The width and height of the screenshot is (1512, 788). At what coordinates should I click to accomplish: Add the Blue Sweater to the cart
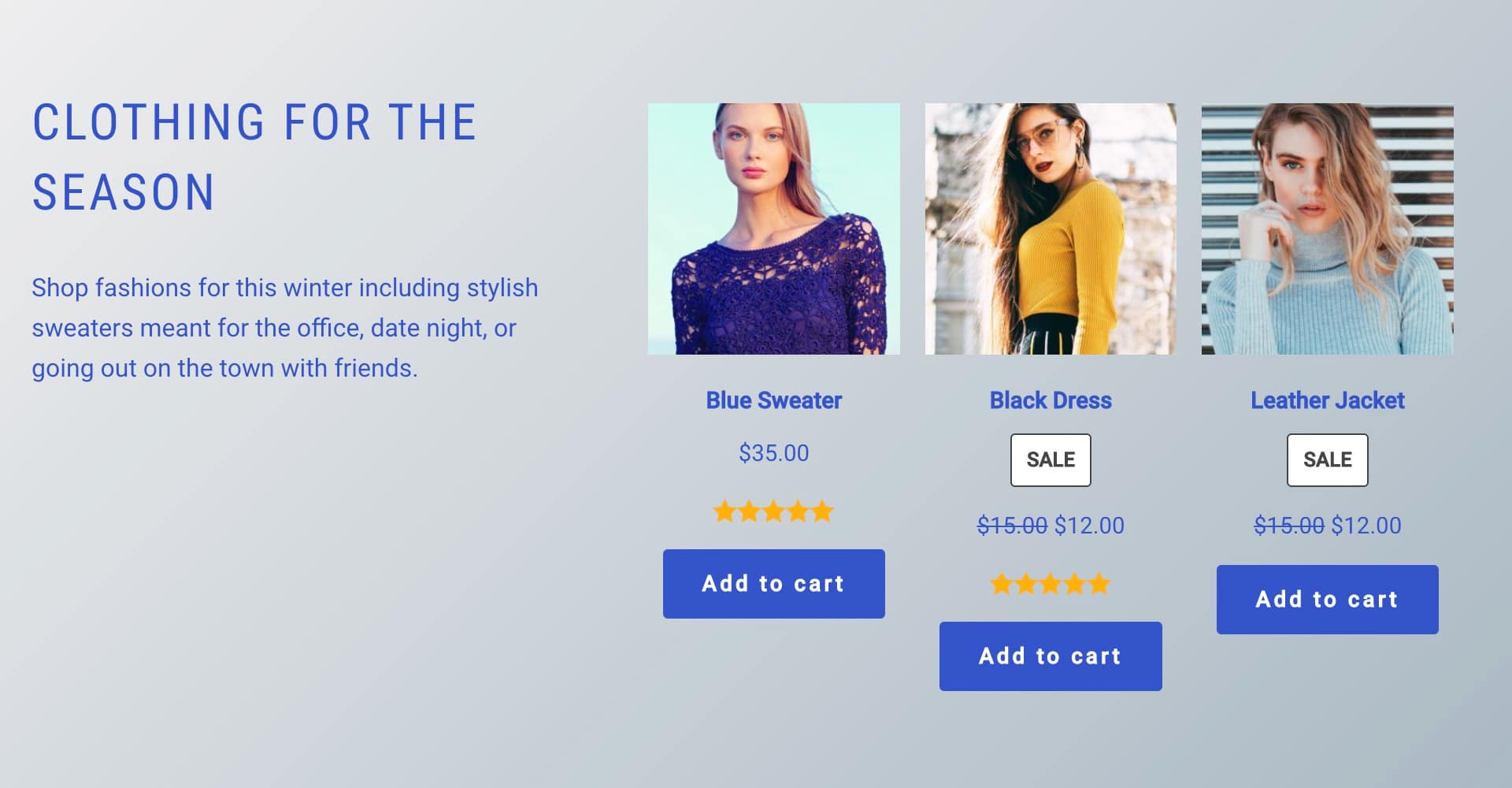(x=774, y=583)
